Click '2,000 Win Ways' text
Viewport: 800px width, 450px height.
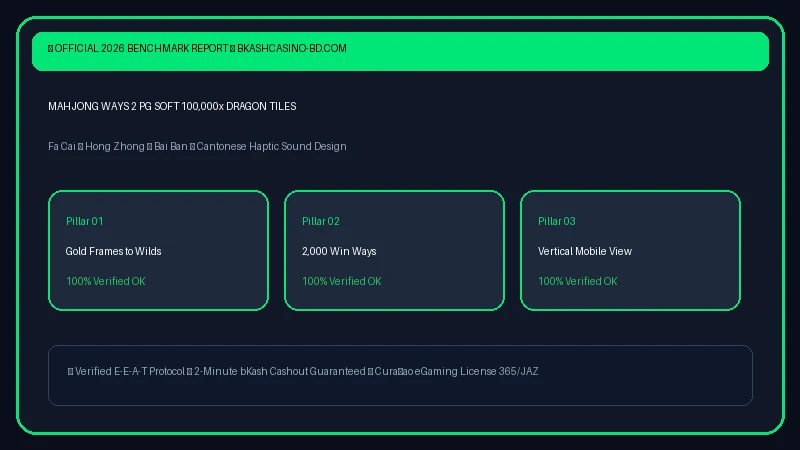pos(339,251)
